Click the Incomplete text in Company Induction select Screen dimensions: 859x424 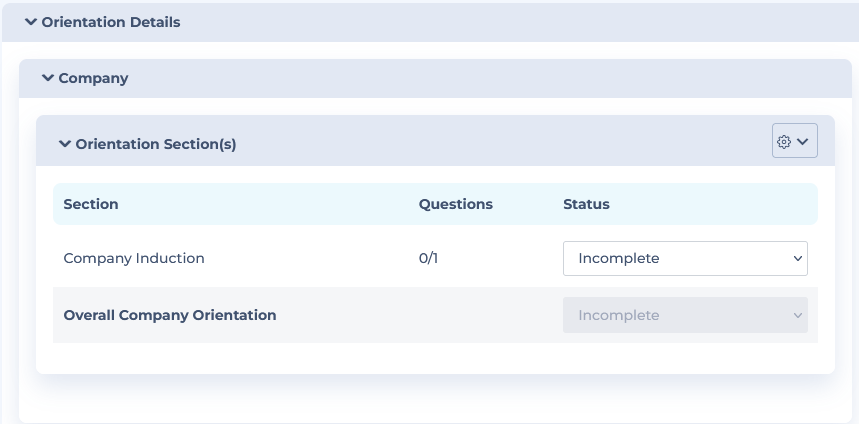tap(619, 258)
